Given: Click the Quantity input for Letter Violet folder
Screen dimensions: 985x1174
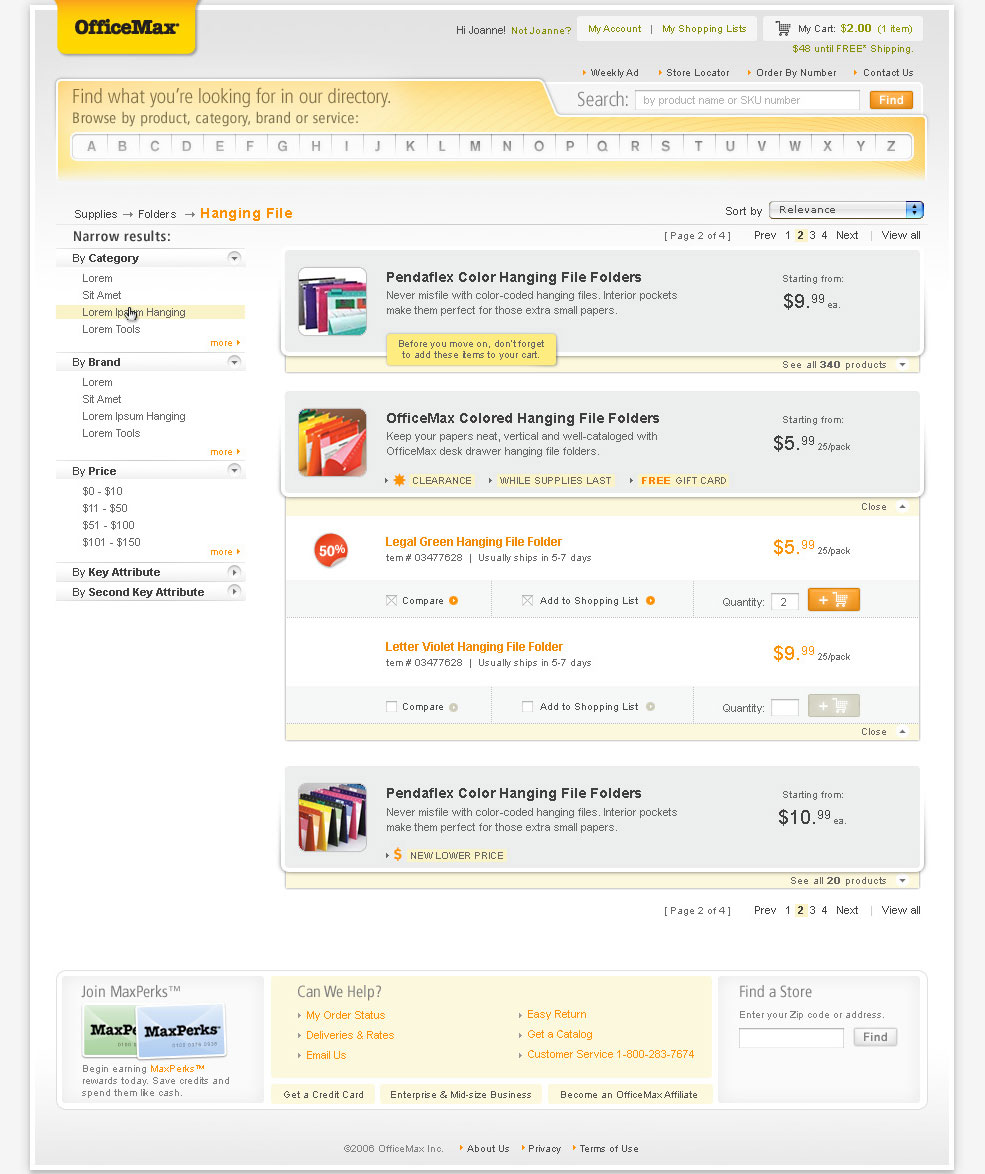Looking at the screenshot, I should pyautogui.click(x=784, y=706).
